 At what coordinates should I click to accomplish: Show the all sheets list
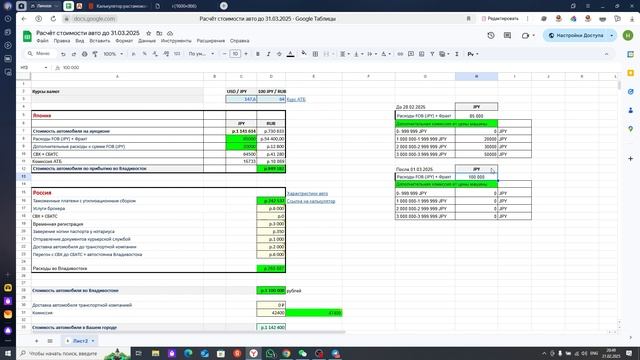(50, 341)
